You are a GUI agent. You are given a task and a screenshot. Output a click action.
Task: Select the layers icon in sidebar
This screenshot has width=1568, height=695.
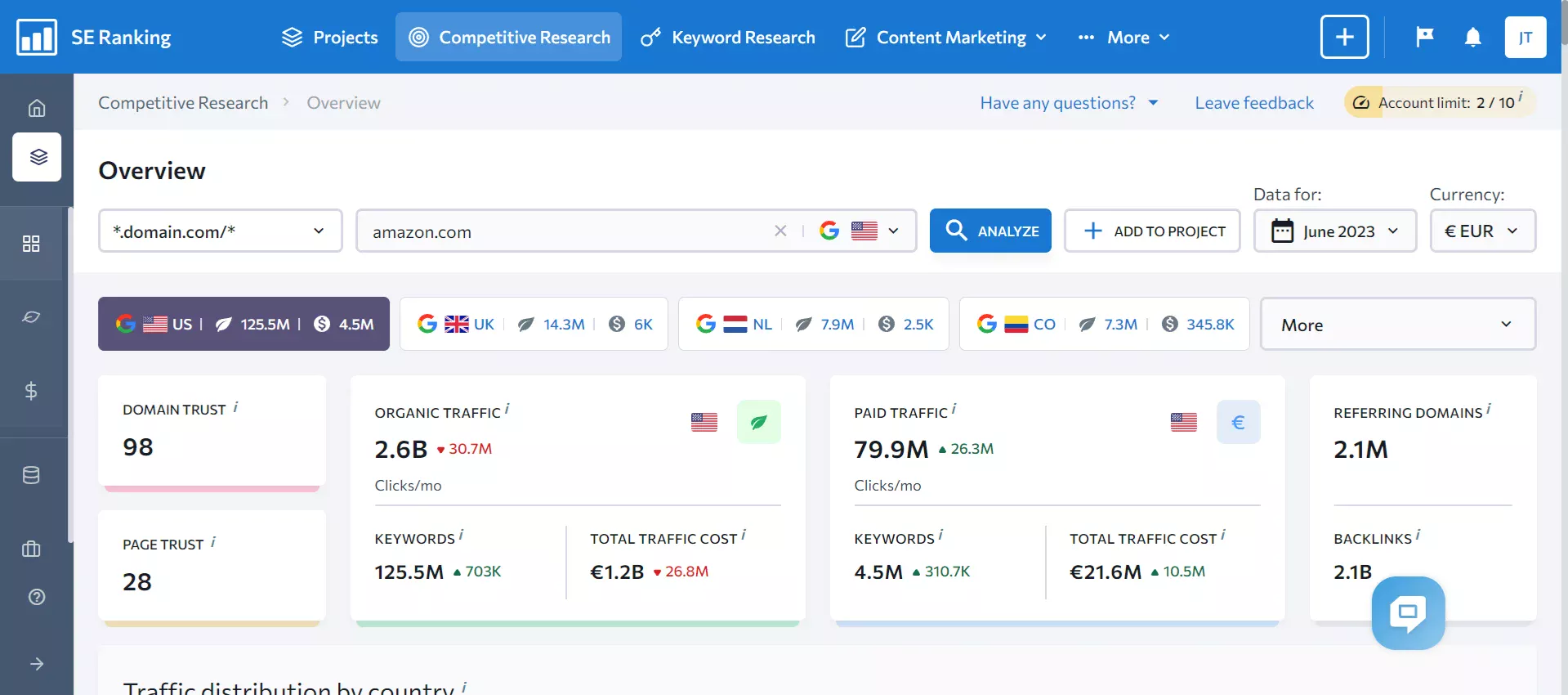coord(37,156)
